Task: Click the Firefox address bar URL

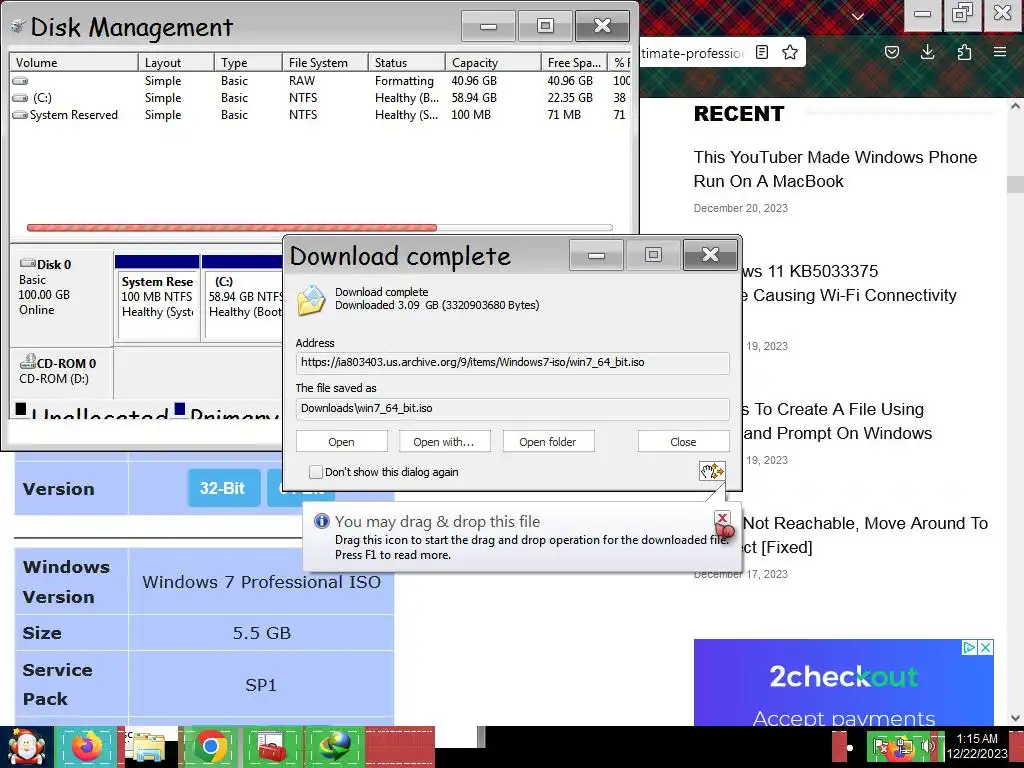Action: pos(692,53)
